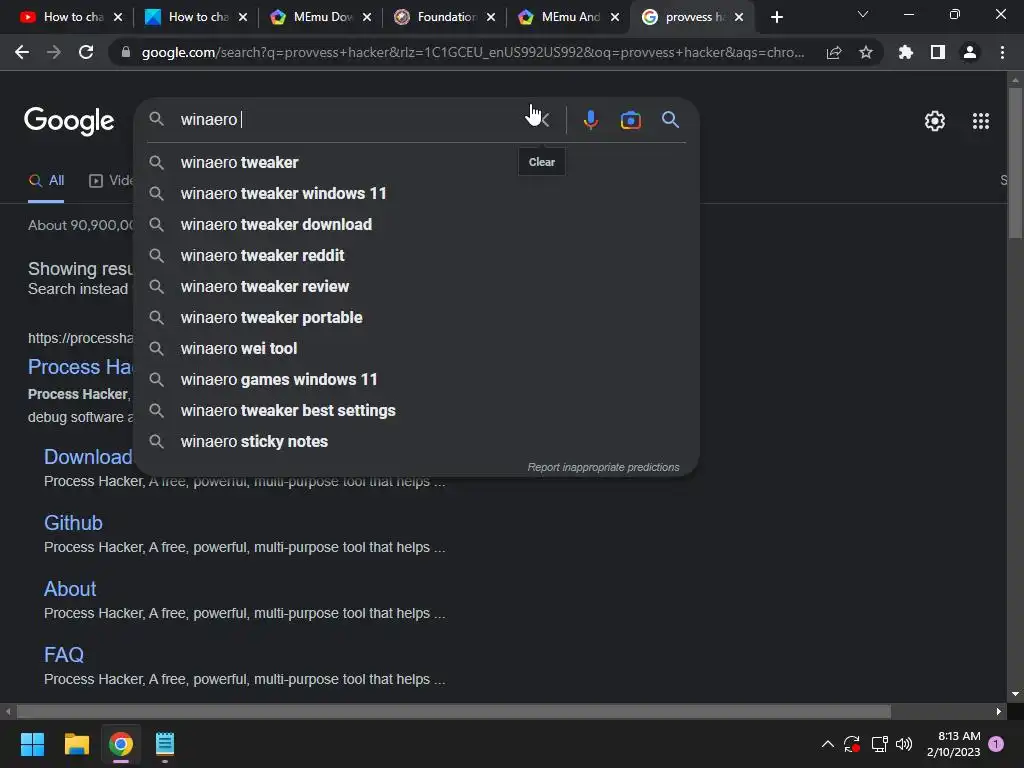
Task: Open the Google apps grid
Action: 980,121
